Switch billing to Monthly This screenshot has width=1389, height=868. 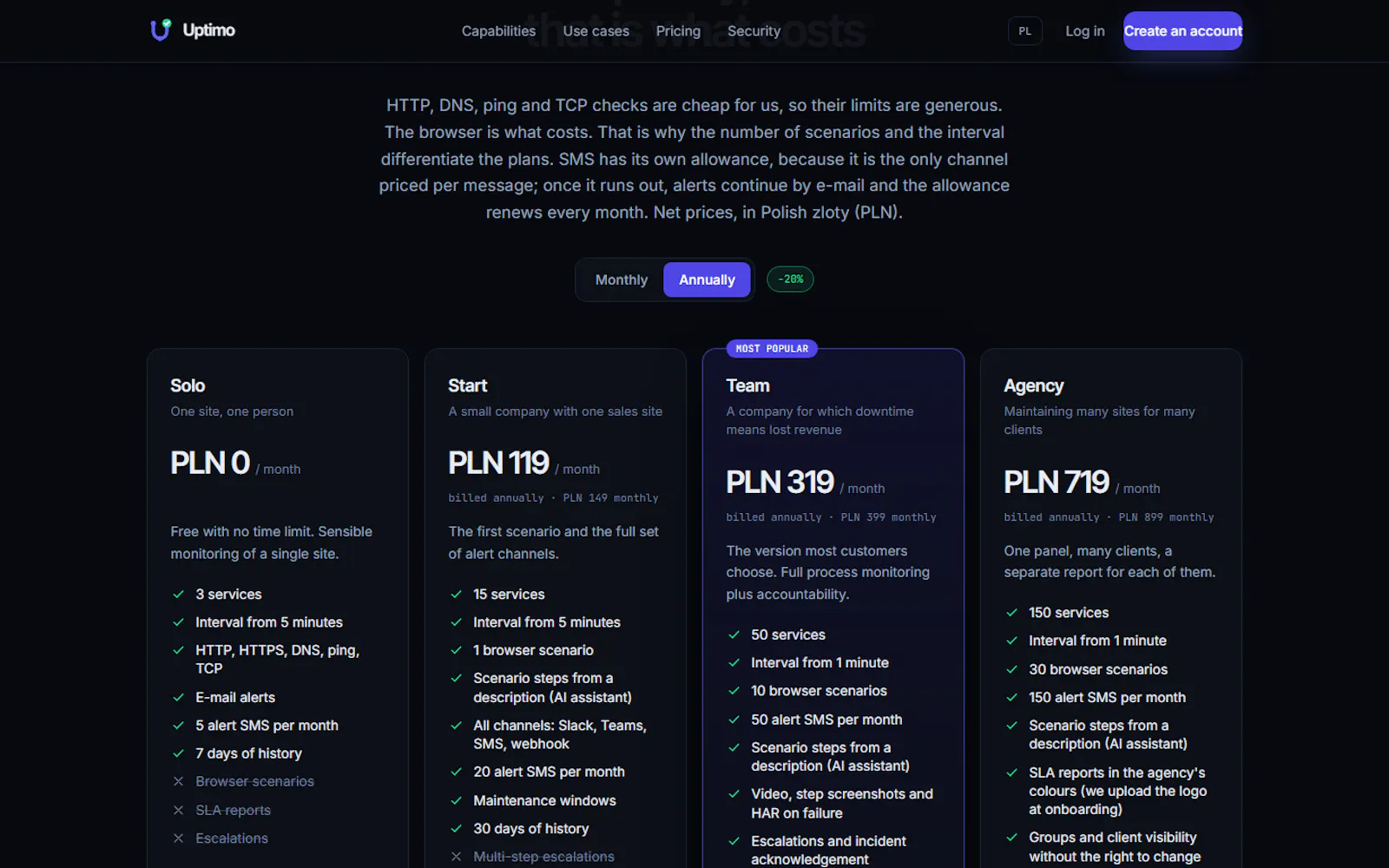[622, 279]
